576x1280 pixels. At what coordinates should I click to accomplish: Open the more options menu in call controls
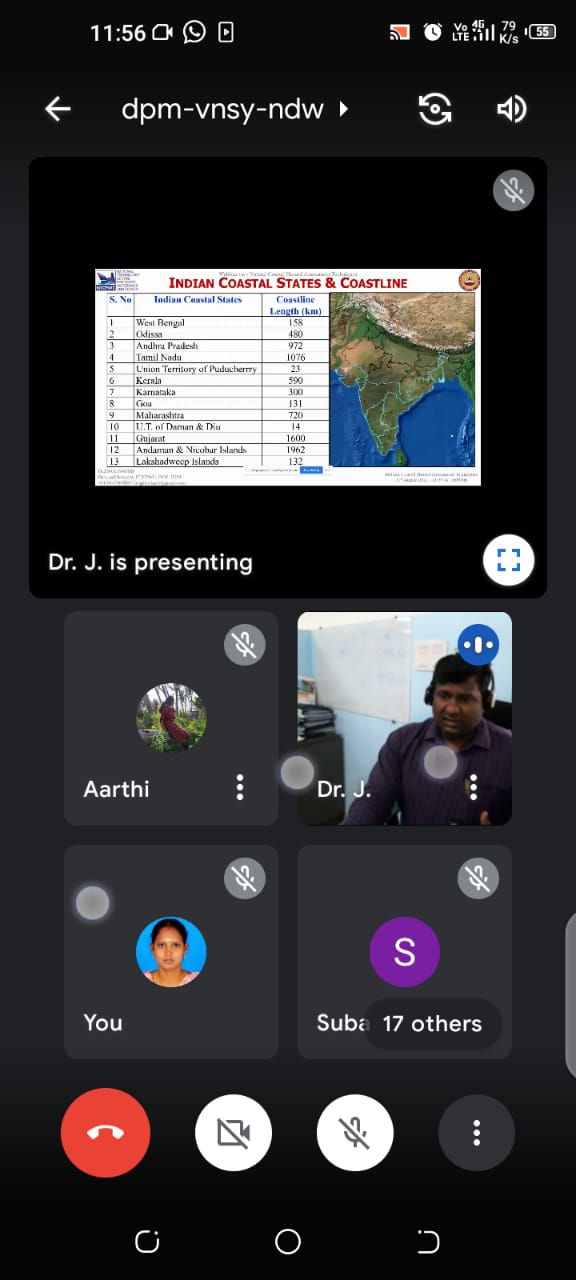pyautogui.click(x=477, y=1132)
